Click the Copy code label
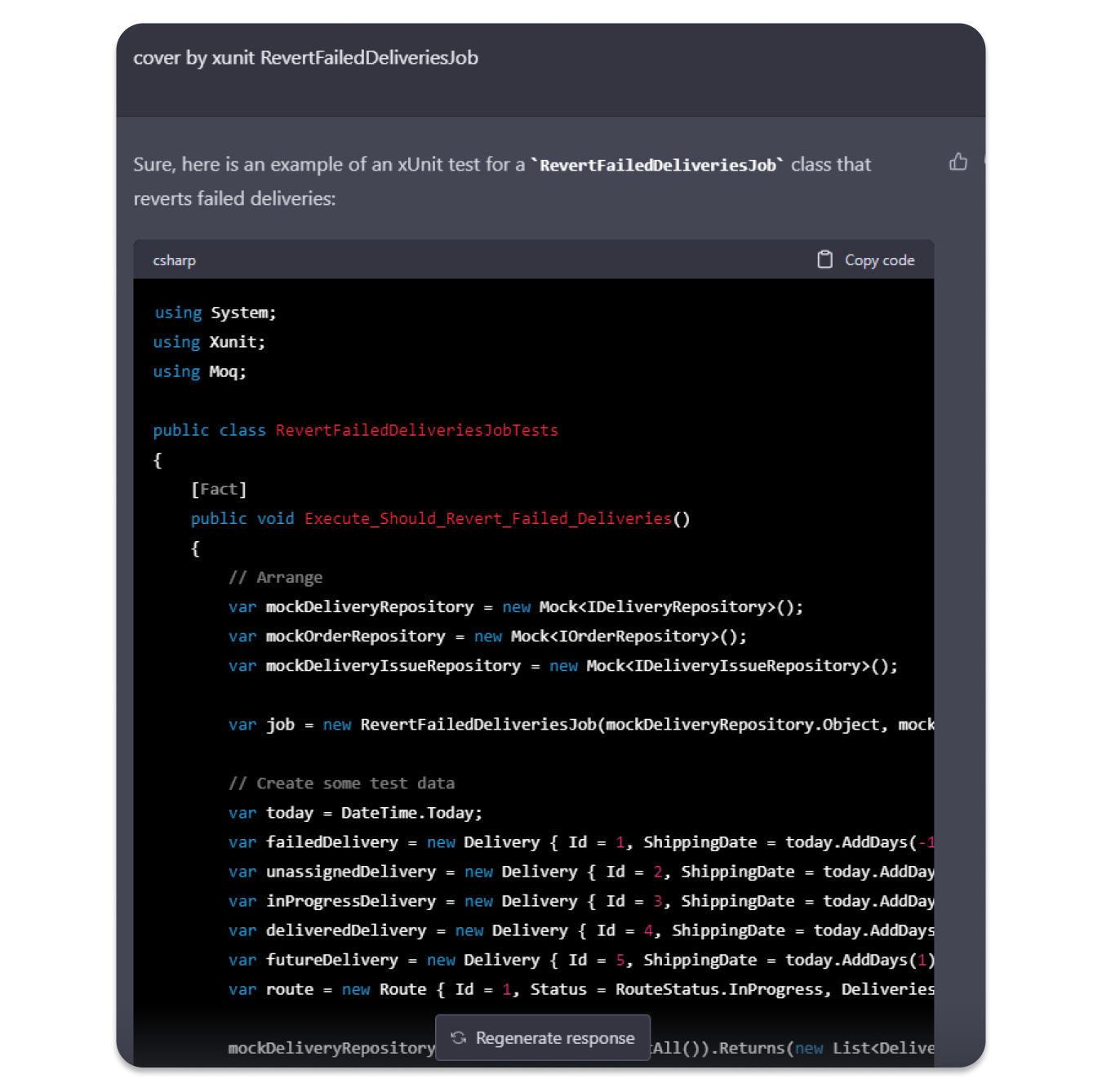1102x1092 pixels. [x=879, y=260]
